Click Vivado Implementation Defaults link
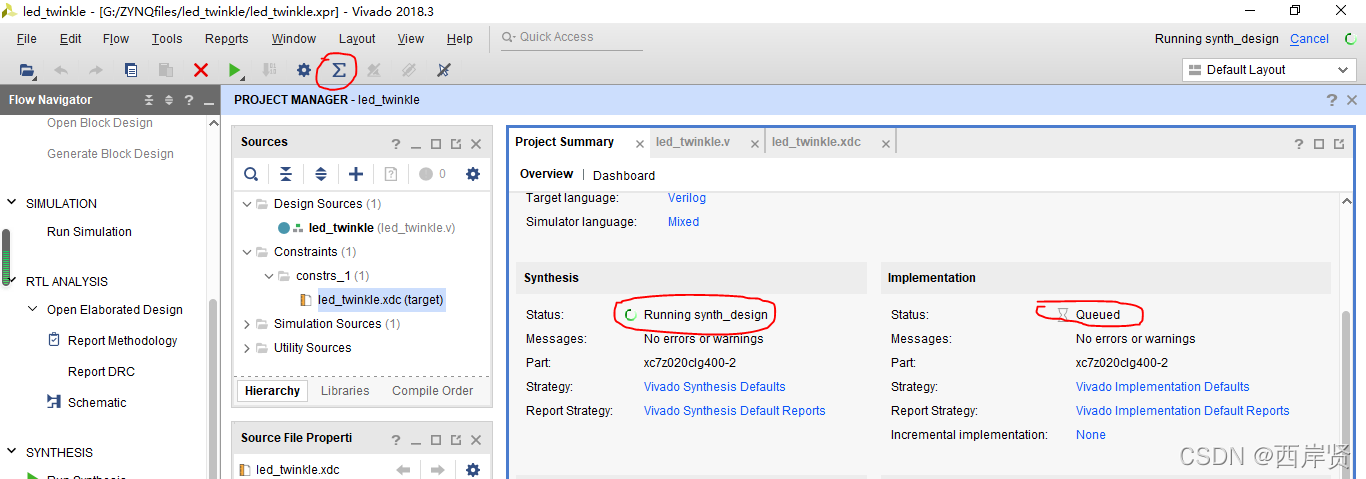The image size is (1366, 479). (x=1163, y=387)
